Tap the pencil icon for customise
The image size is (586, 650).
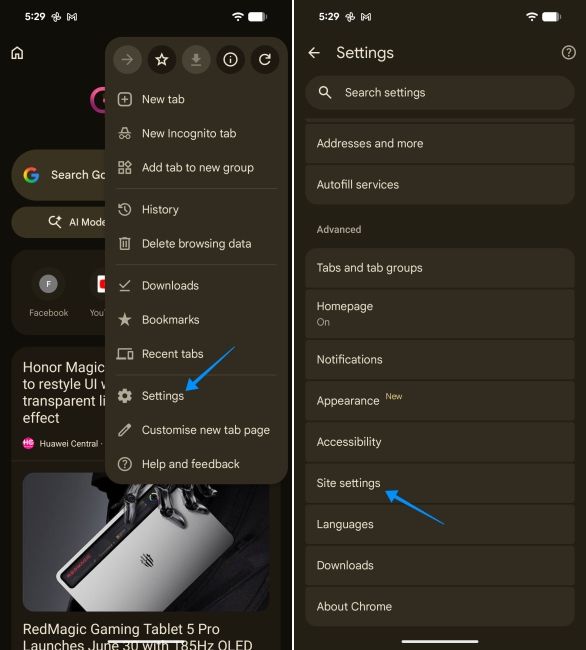point(125,430)
